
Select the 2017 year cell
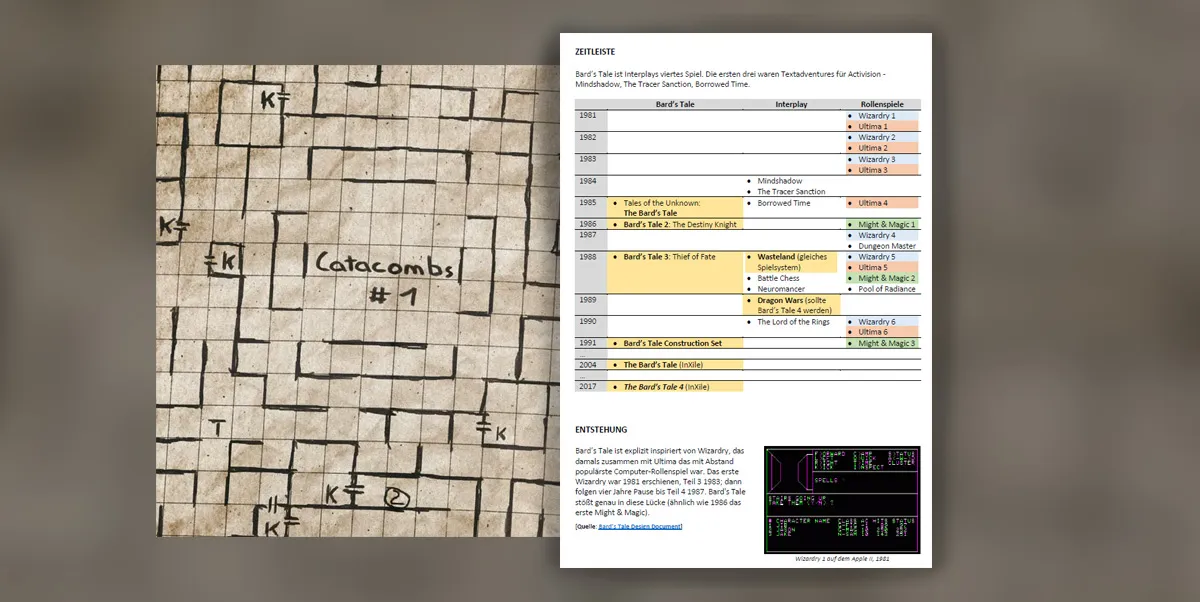pyautogui.click(x=591, y=386)
